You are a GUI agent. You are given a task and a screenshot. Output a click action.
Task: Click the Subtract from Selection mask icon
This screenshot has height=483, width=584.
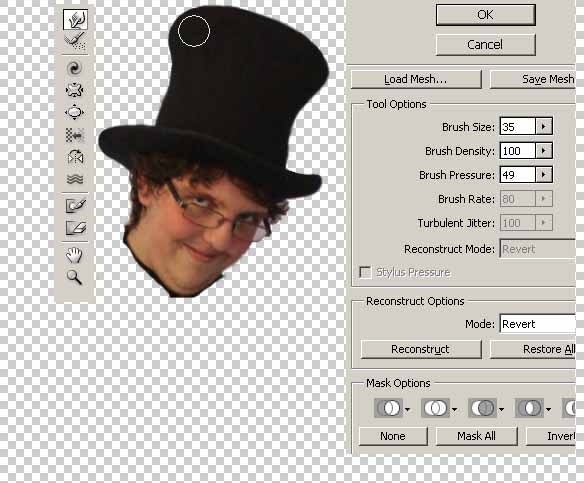click(482, 408)
